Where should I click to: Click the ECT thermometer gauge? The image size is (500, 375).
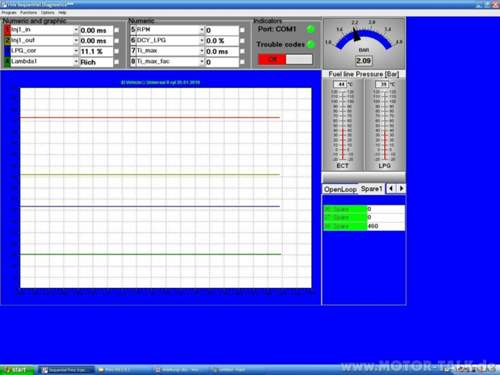pos(343,125)
